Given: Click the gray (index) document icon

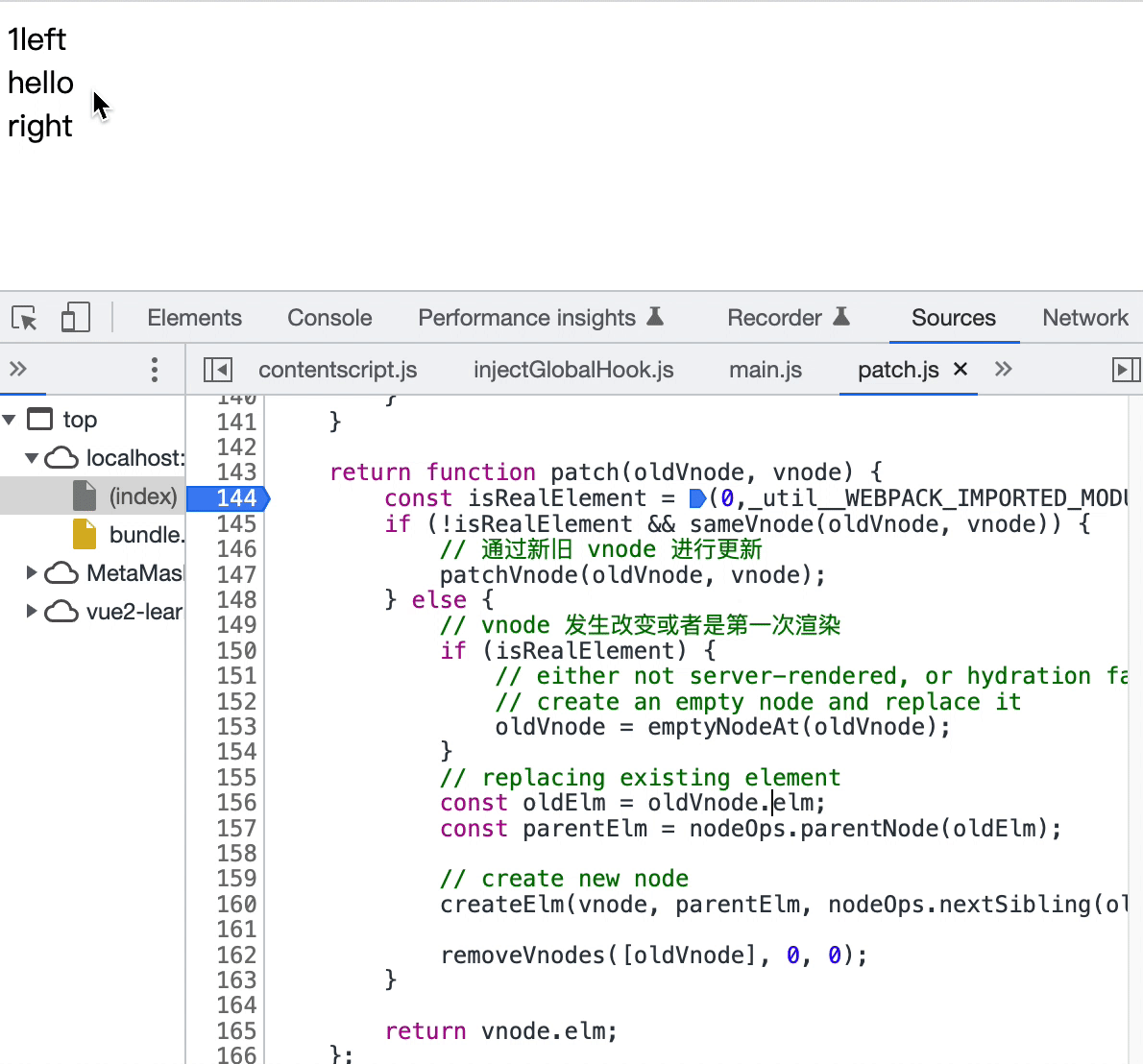Looking at the screenshot, I should click(85, 496).
